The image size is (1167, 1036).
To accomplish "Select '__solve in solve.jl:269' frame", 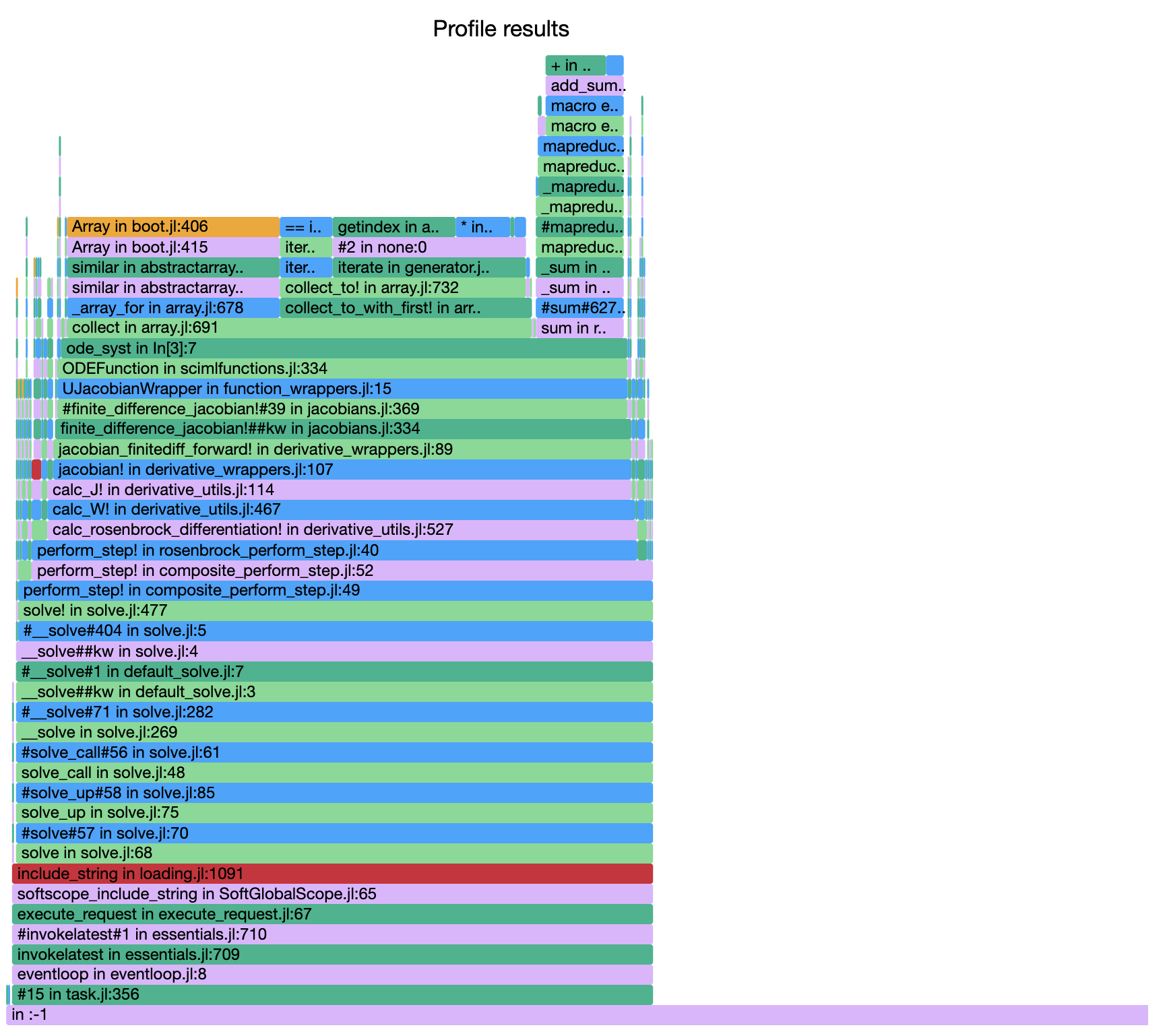I will (334, 732).
